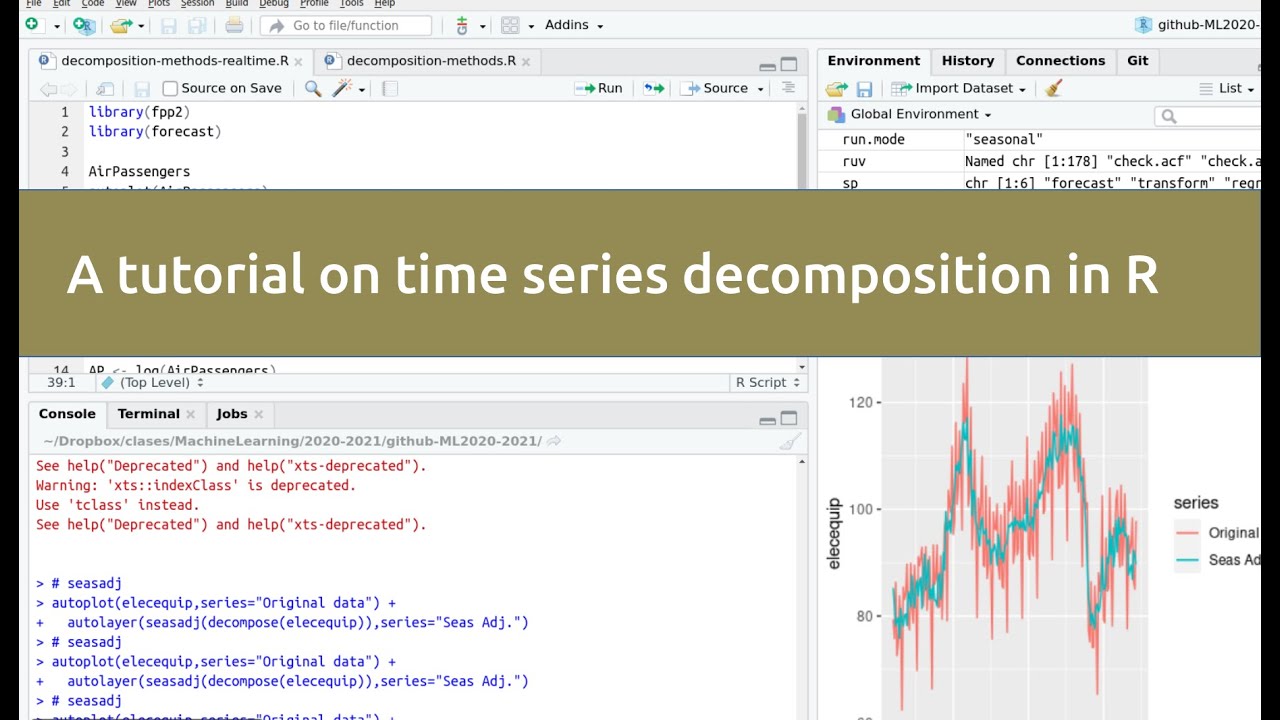Switch to the Connections tab
The image size is (1280, 720).
[x=1061, y=61]
